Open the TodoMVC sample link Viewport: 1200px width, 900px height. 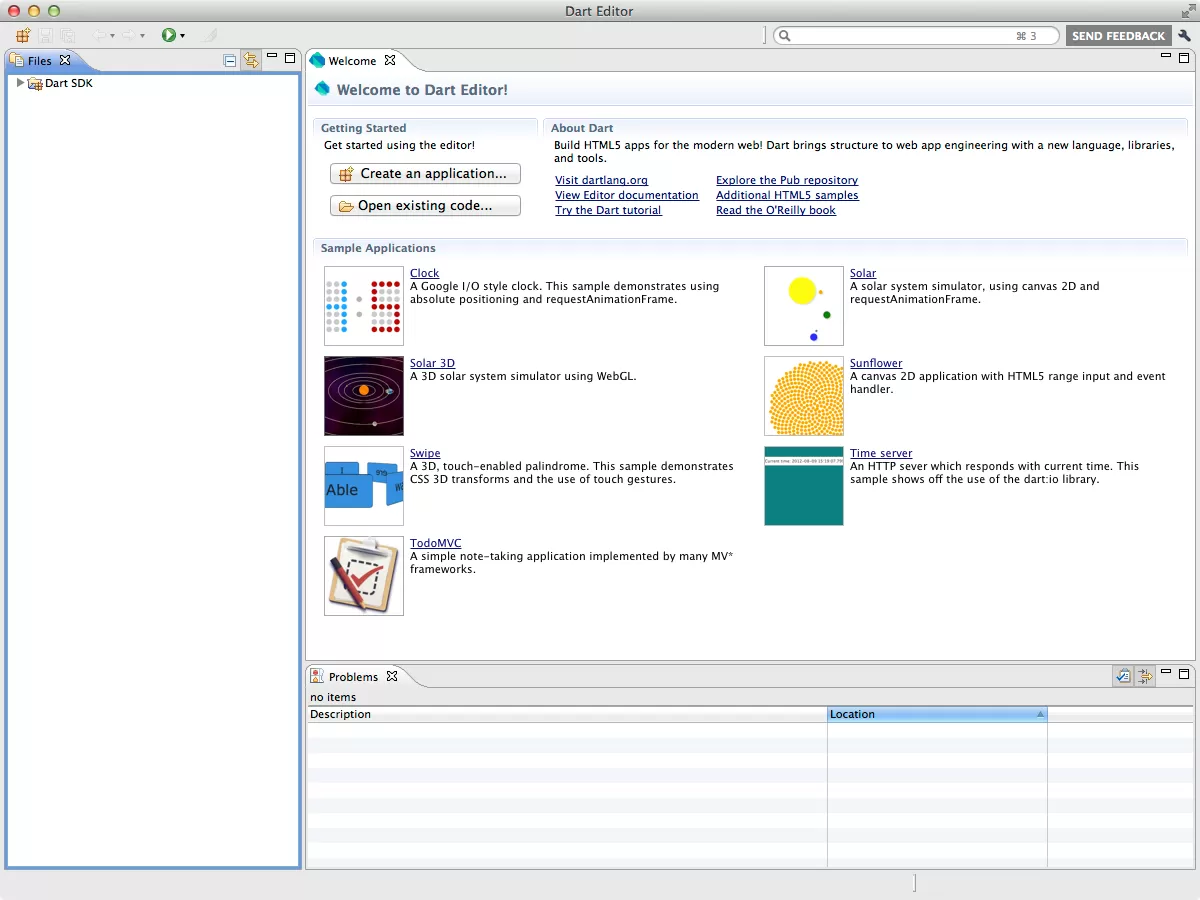coord(436,543)
